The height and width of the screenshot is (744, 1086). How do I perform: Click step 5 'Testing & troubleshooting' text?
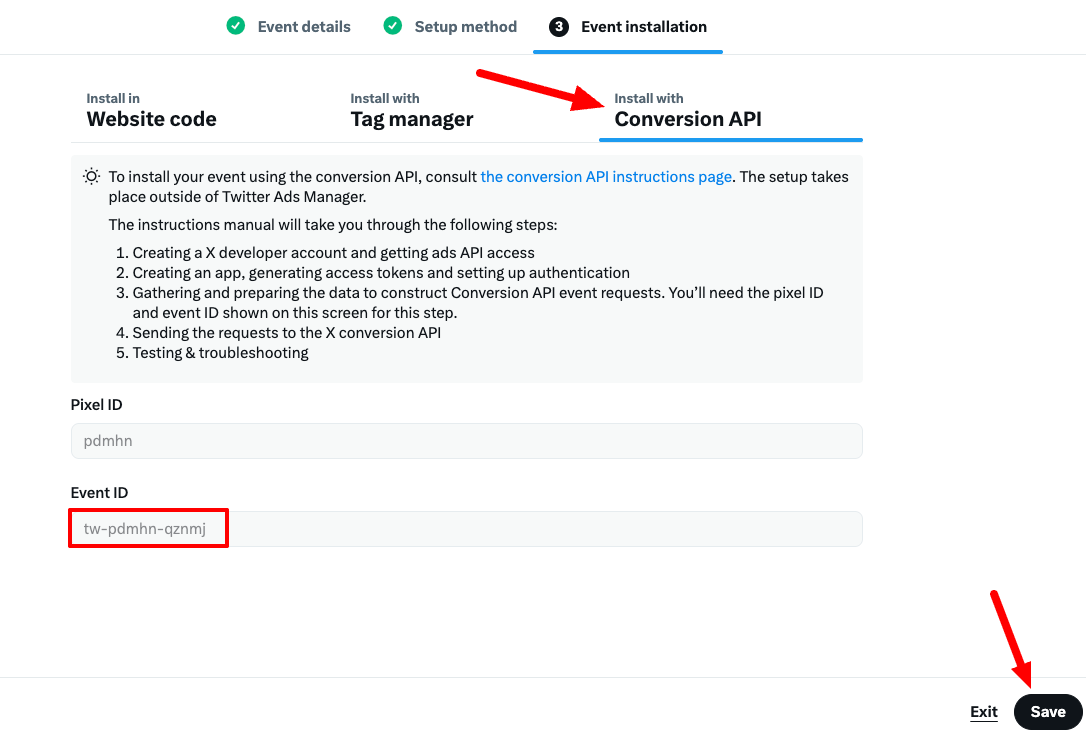click(220, 353)
